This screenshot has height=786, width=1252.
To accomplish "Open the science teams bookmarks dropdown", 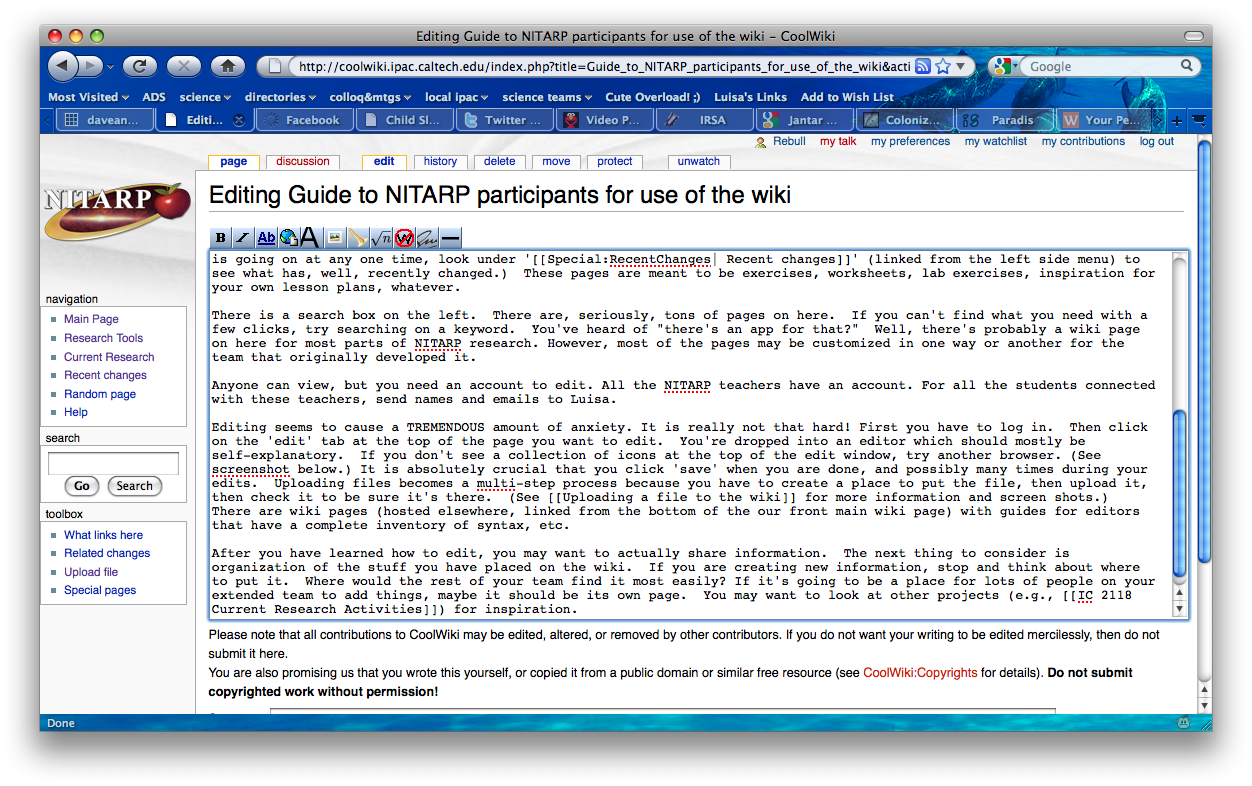I will (x=547, y=97).
